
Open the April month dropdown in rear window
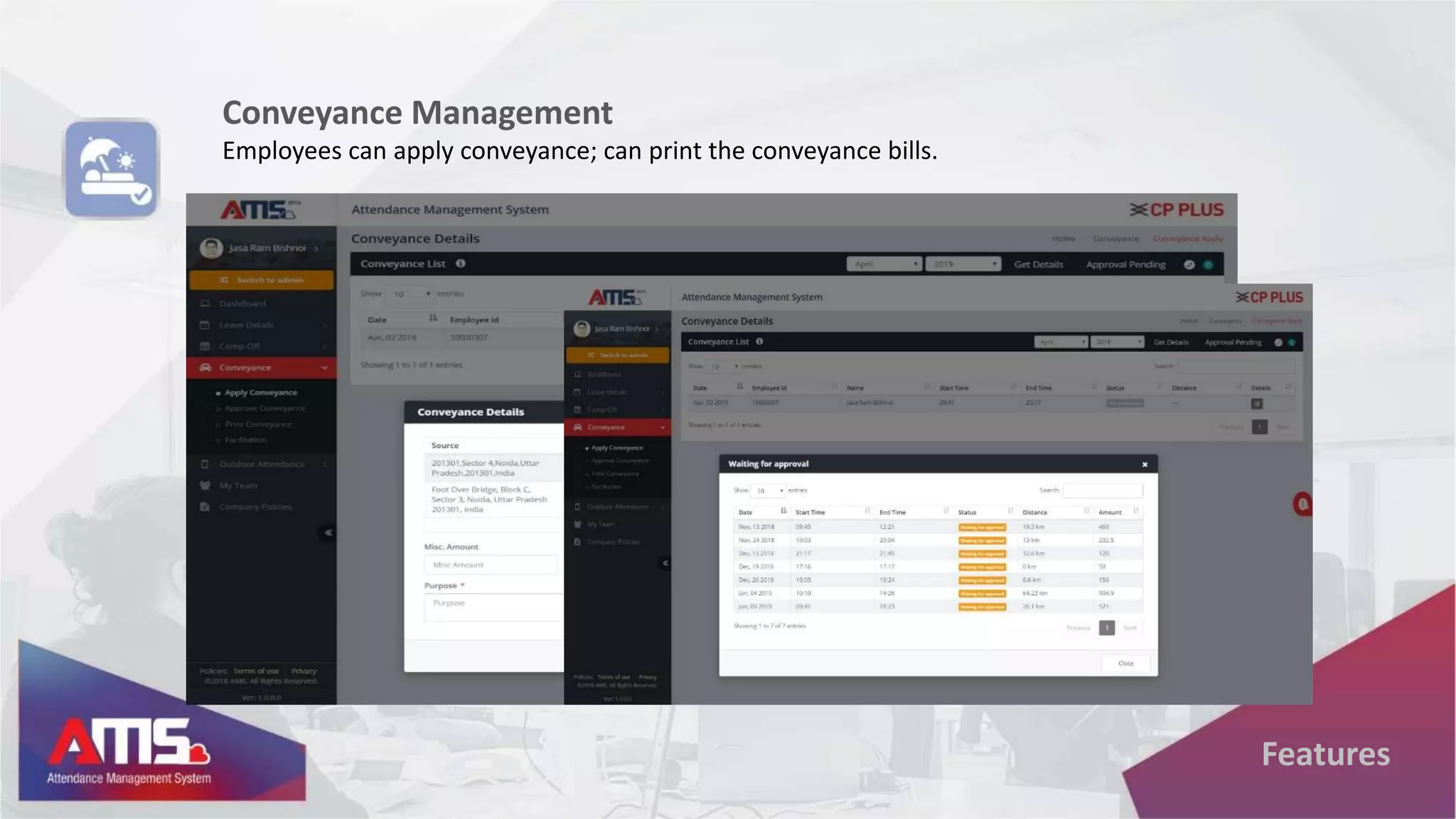[x=884, y=264]
